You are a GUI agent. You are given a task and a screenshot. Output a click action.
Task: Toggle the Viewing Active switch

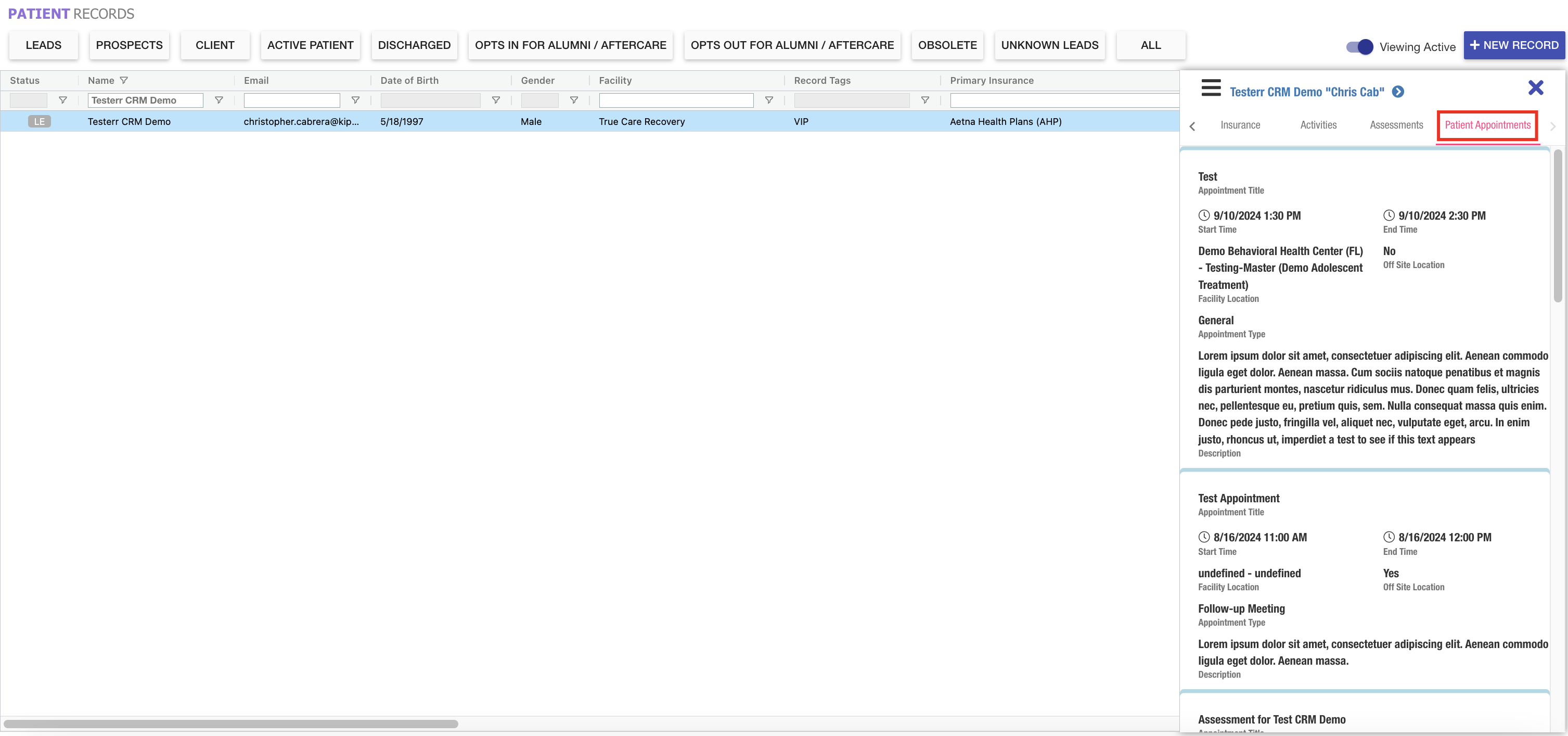[x=1359, y=47]
